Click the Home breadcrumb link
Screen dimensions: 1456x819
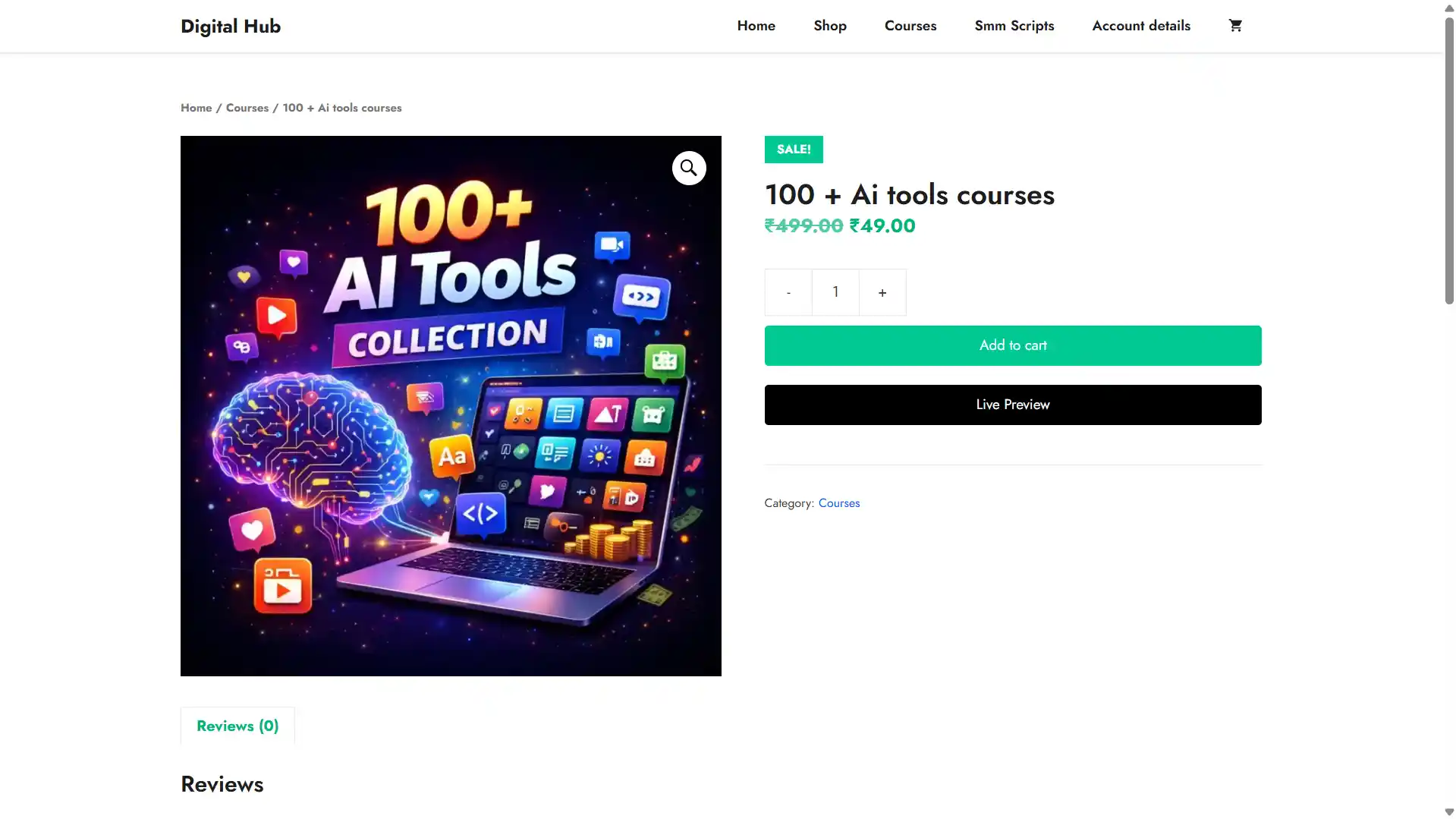coord(197,108)
